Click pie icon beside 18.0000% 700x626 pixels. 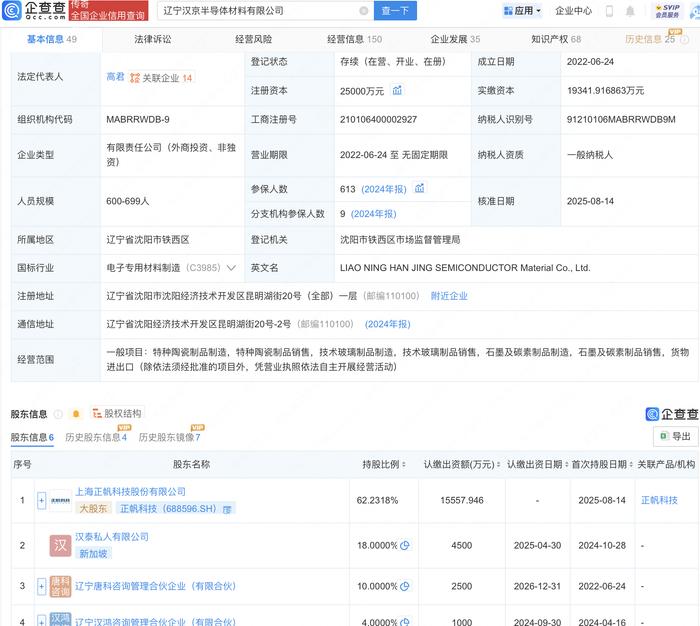[404, 545]
